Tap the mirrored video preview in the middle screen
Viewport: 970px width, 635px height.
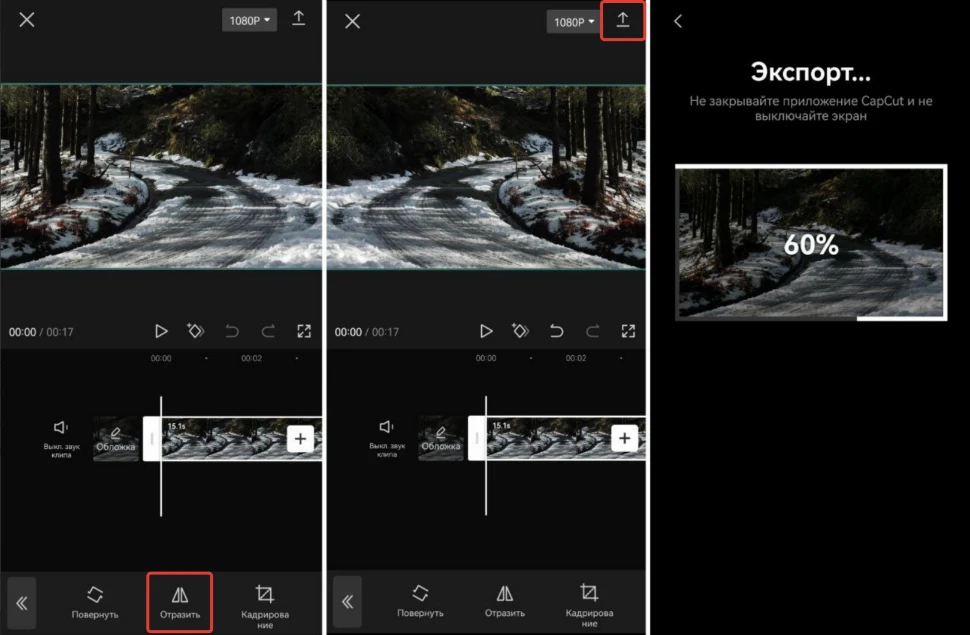(486, 177)
